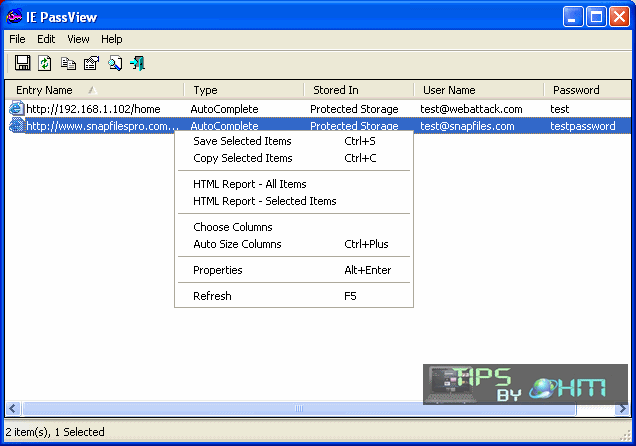Open Properties from the context menu
The image size is (636, 446).
tap(294, 270)
